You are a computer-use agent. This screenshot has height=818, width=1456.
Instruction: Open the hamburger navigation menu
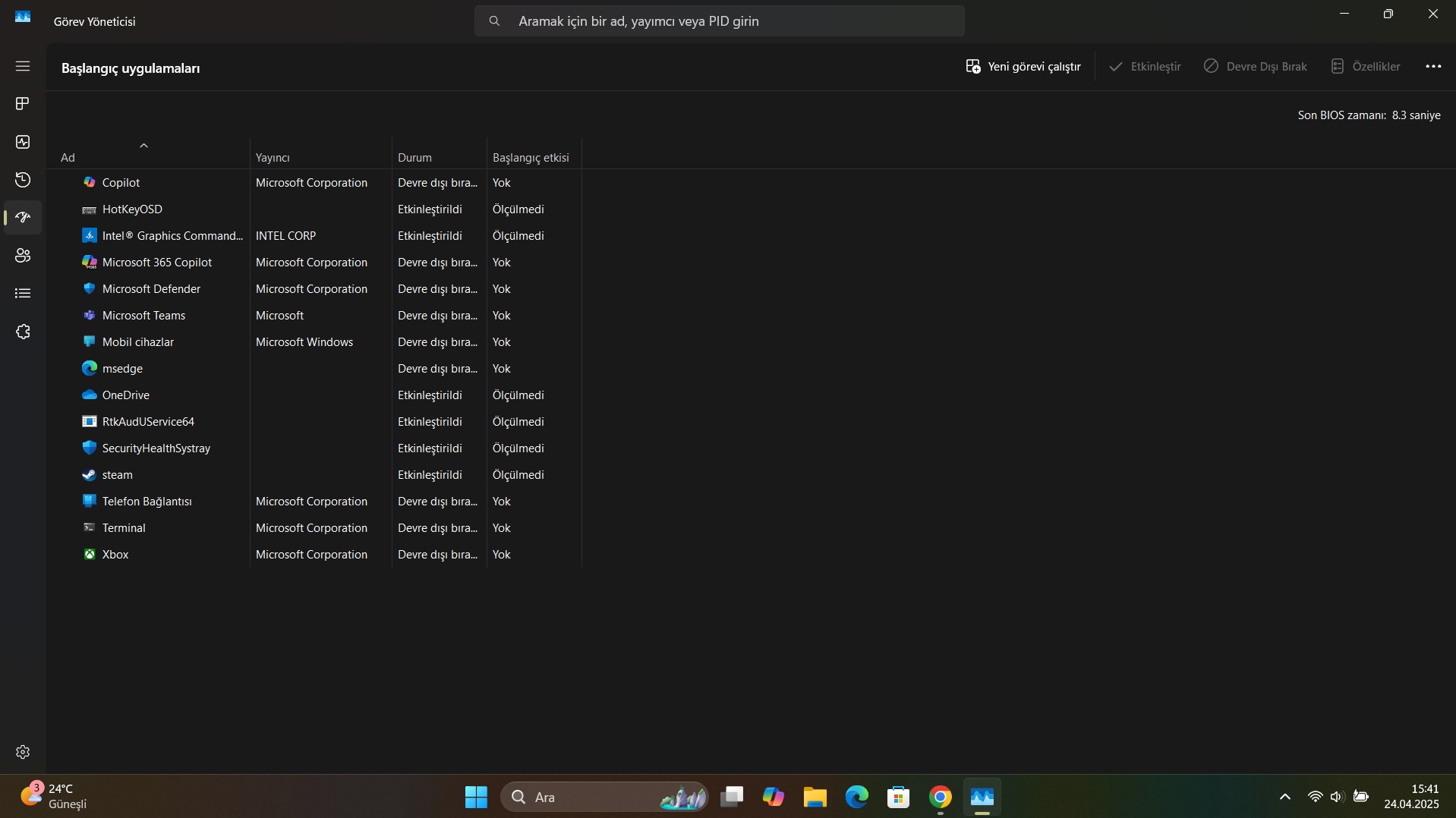pos(23,66)
